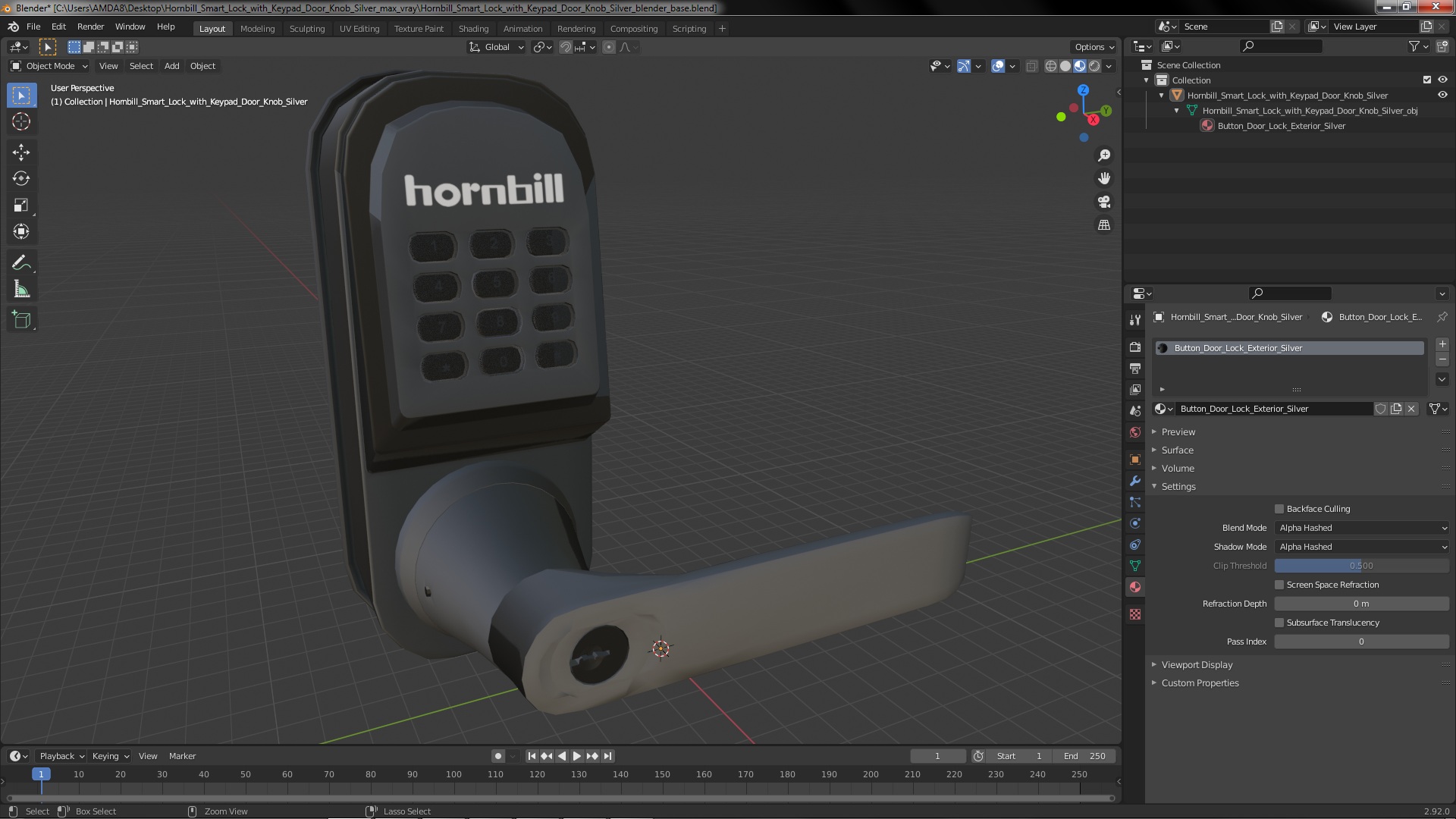The width and height of the screenshot is (1456, 819).
Task: Select Button_Door_Lock_Exterior_Silver material slot
Action: pos(1289,348)
